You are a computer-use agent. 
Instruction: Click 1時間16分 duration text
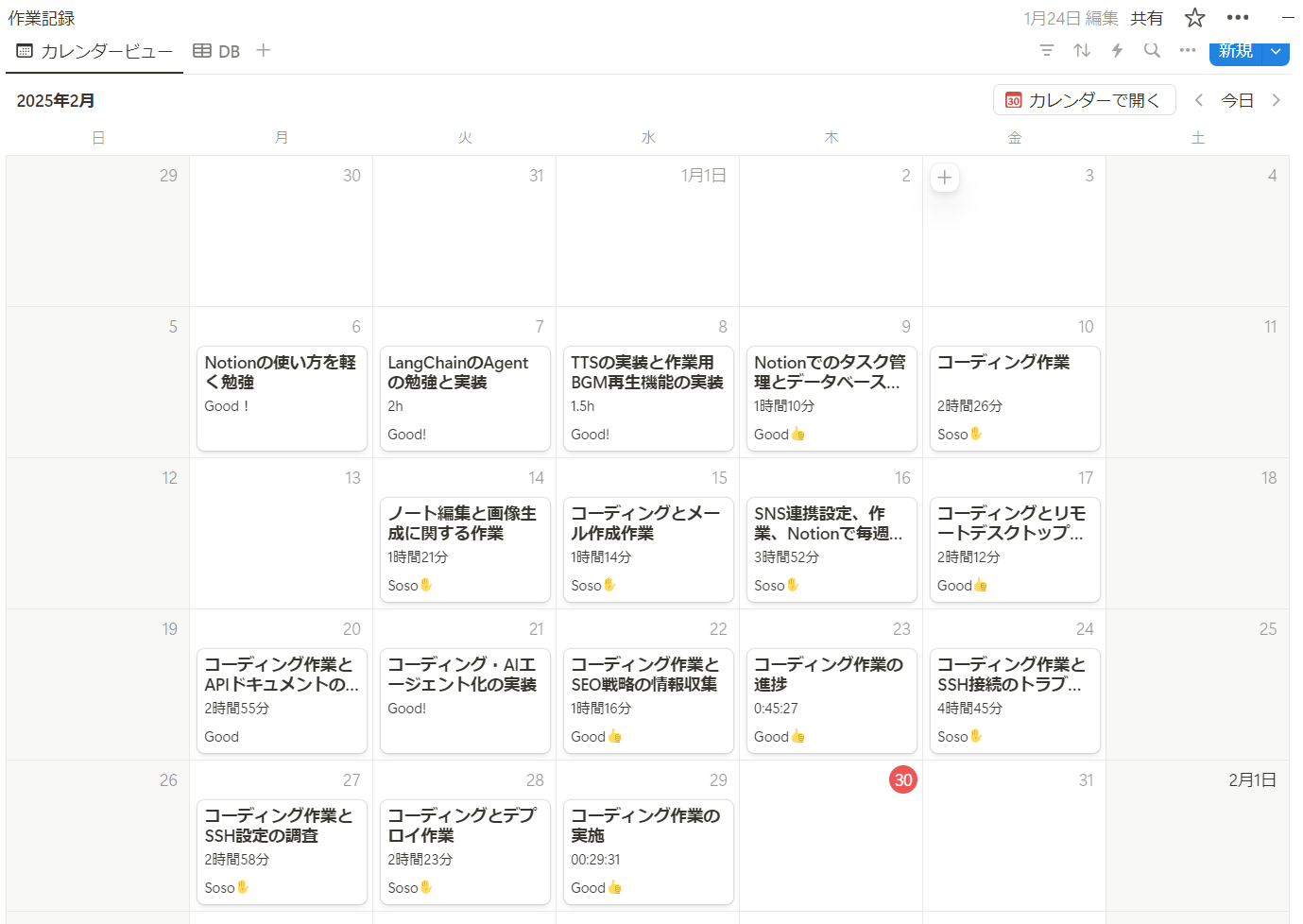coord(601,708)
